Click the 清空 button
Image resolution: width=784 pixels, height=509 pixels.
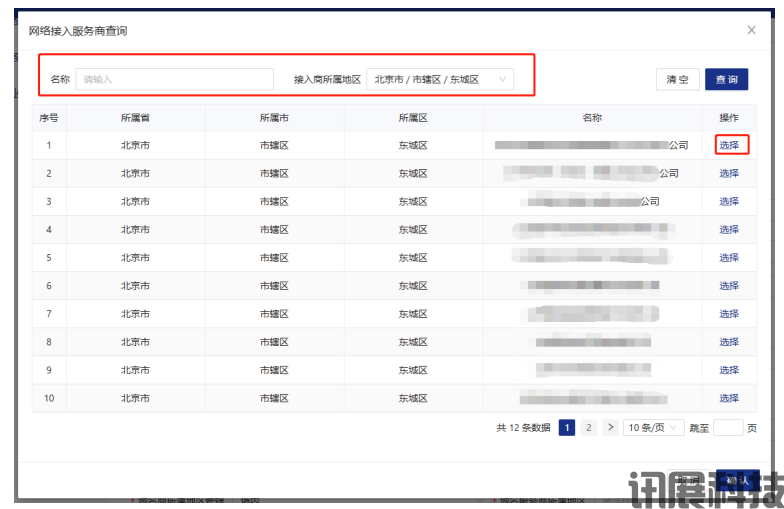coord(677,80)
